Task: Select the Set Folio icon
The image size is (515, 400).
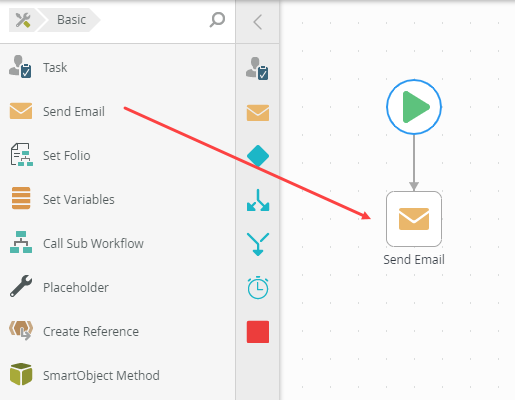Action: [21, 155]
